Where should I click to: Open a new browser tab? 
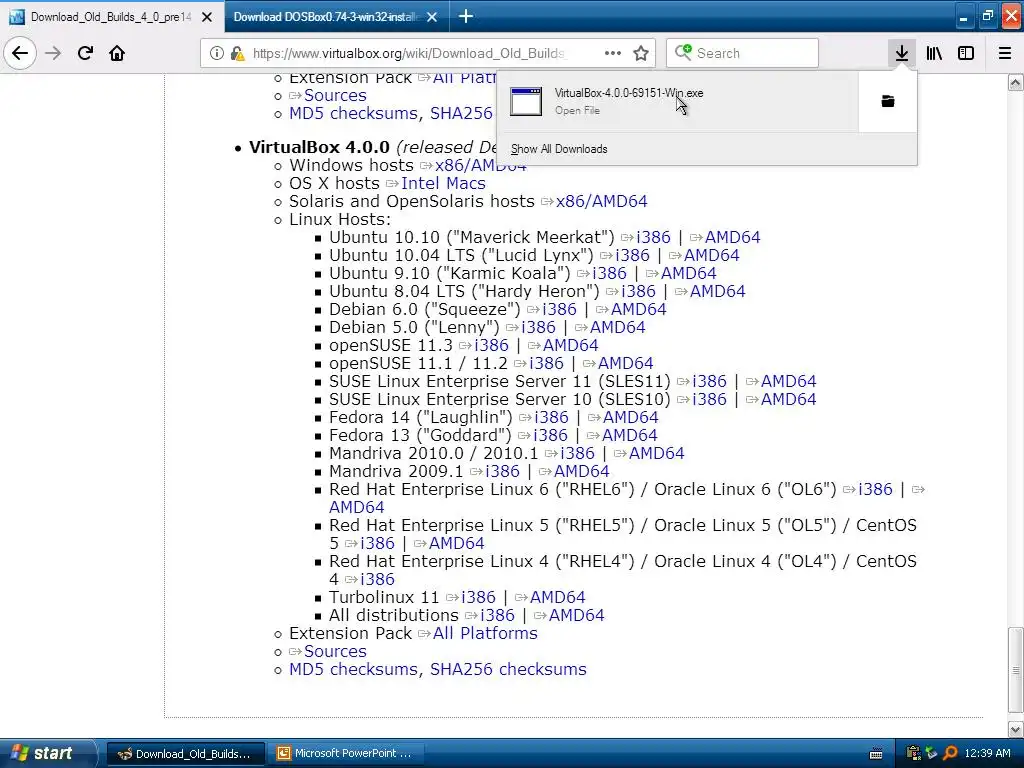coord(466,16)
